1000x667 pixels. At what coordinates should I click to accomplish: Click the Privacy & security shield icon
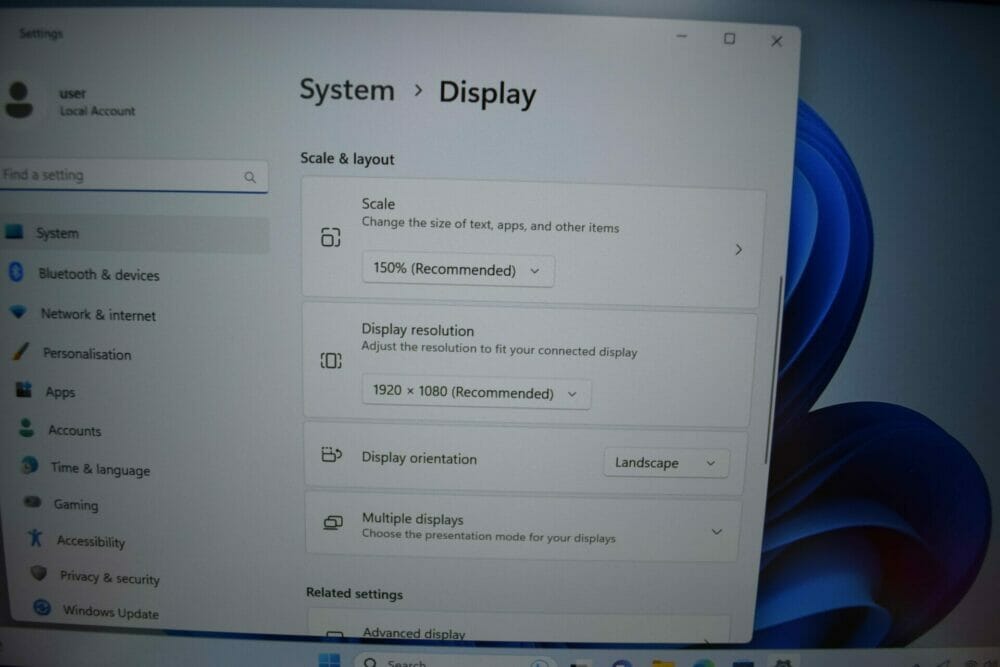coord(39,573)
